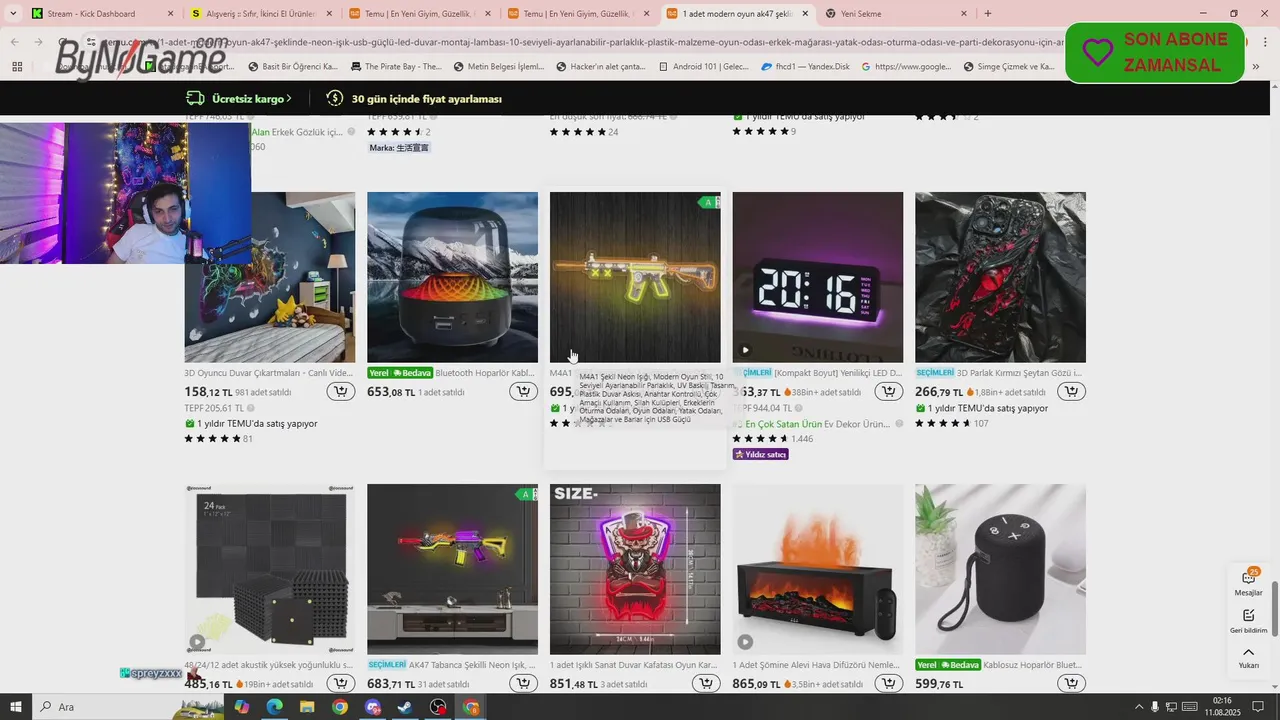The image size is (1280, 720).
Task: Open Steam from the taskbar
Action: pyautogui.click(x=405, y=707)
